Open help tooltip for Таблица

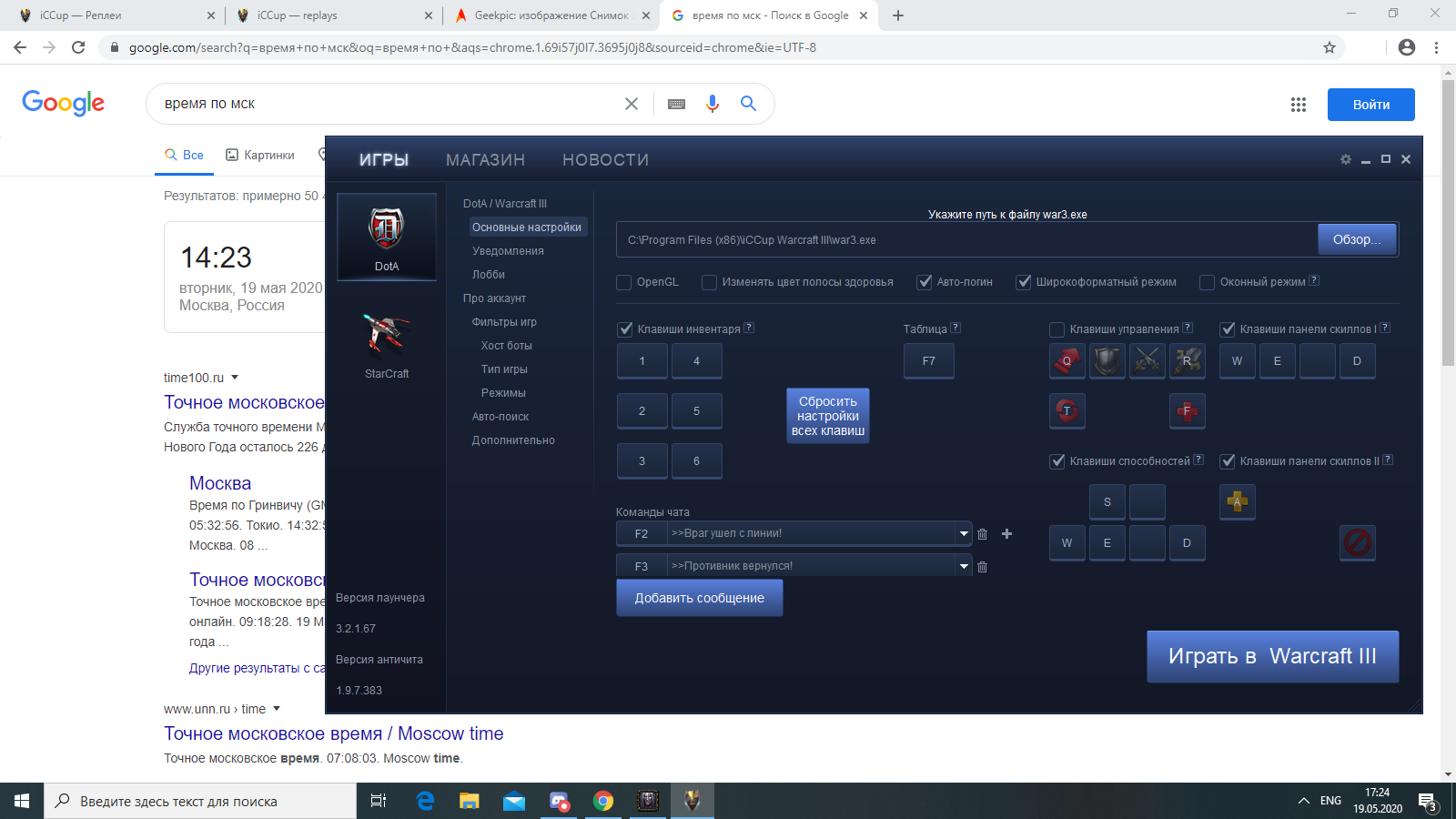(955, 328)
